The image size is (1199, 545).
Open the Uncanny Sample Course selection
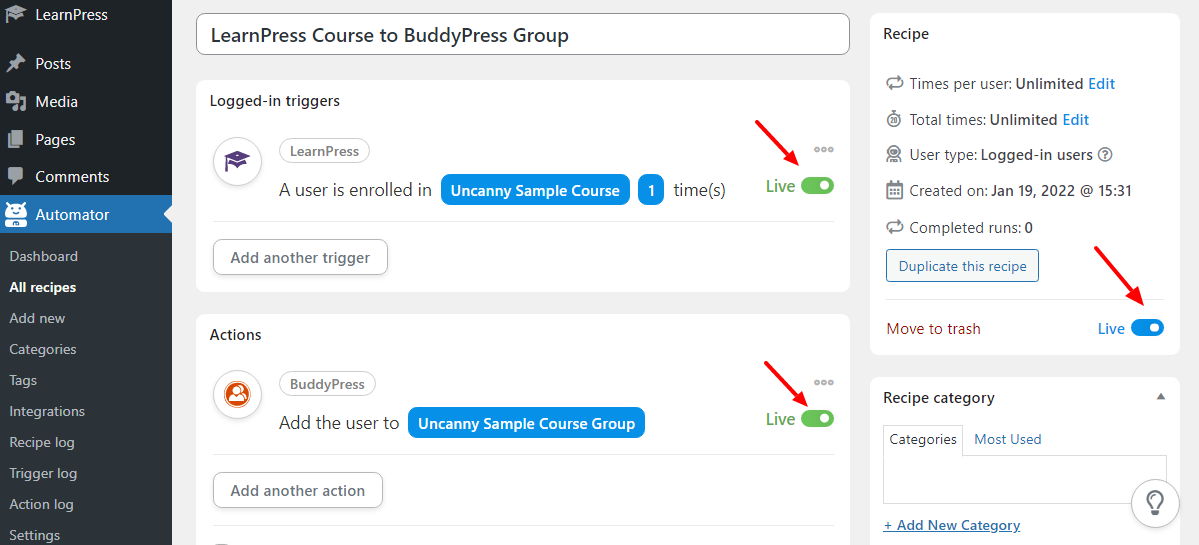click(535, 190)
